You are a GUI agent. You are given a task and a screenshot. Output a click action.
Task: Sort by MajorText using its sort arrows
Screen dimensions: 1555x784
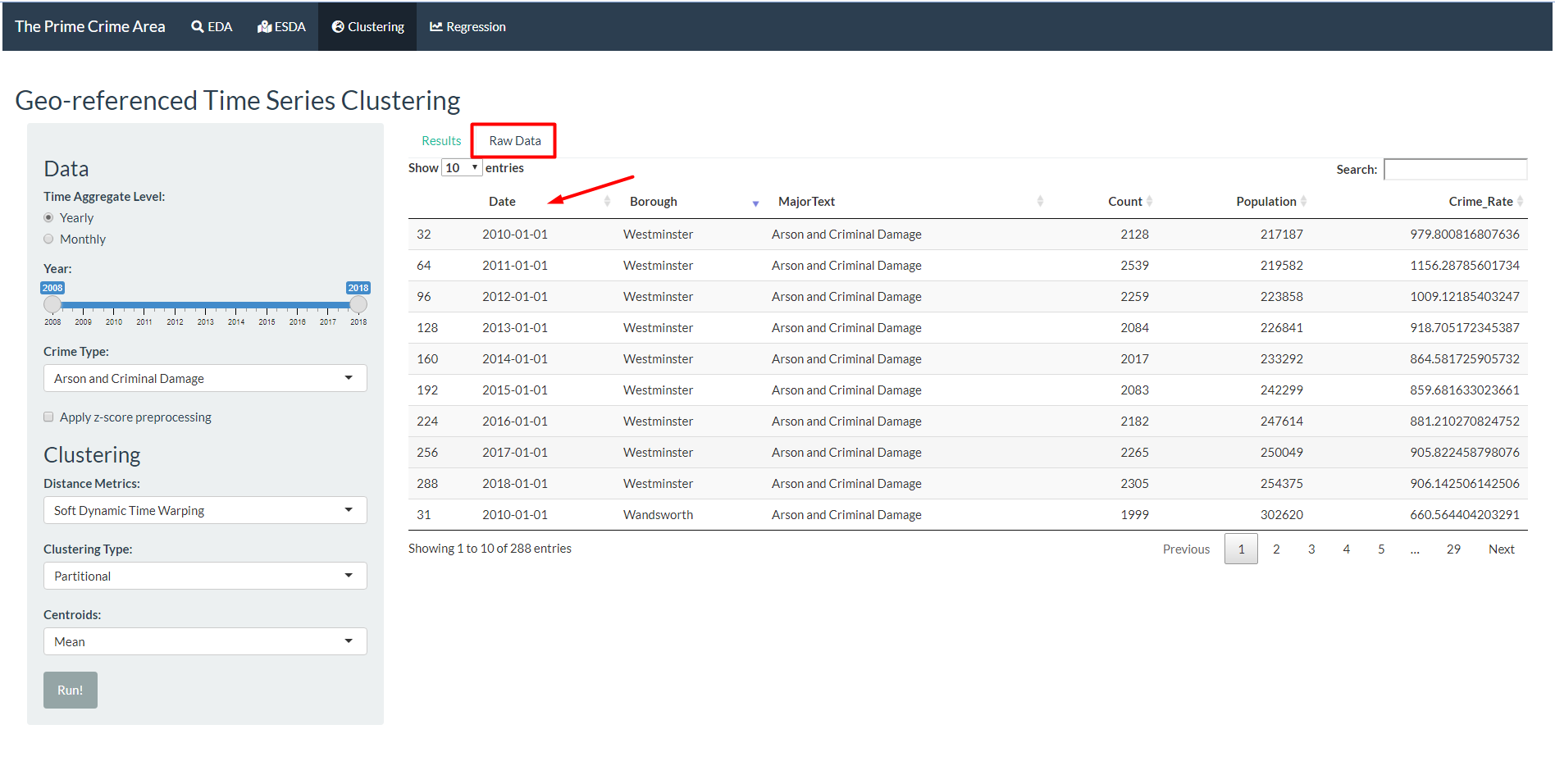coord(1039,202)
